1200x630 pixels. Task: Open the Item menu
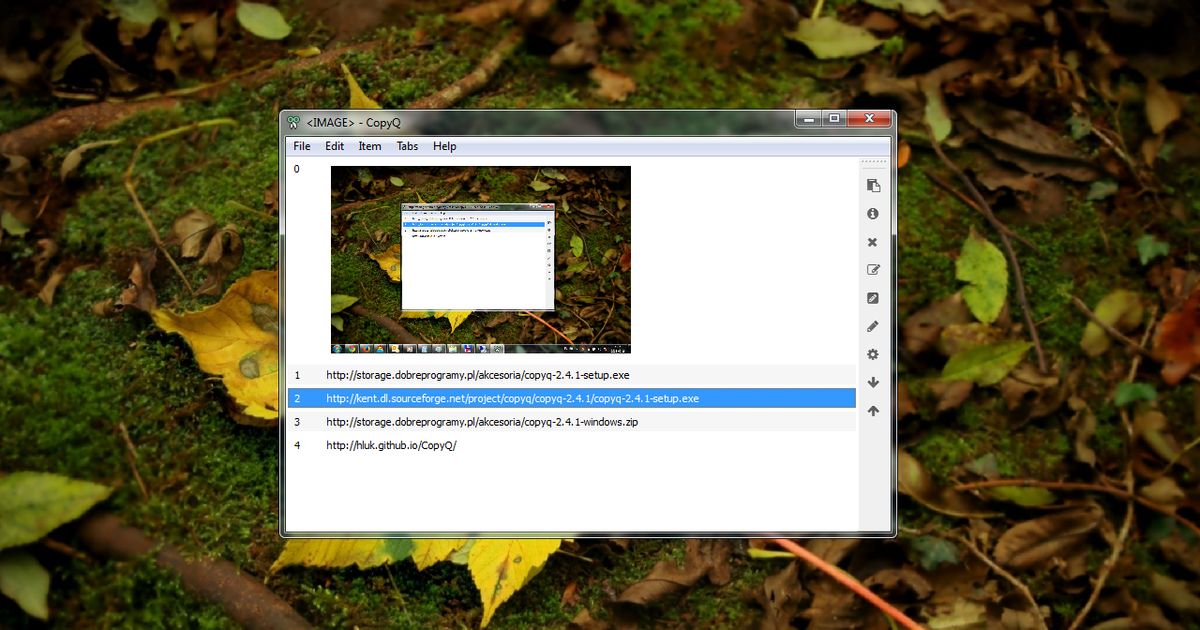(369, 146)
